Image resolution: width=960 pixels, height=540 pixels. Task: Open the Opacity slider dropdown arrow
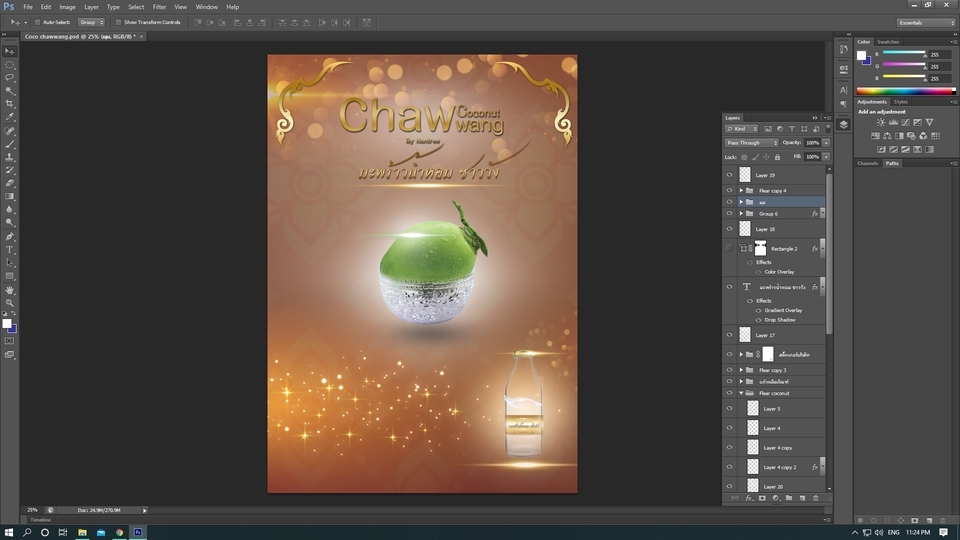826,143
